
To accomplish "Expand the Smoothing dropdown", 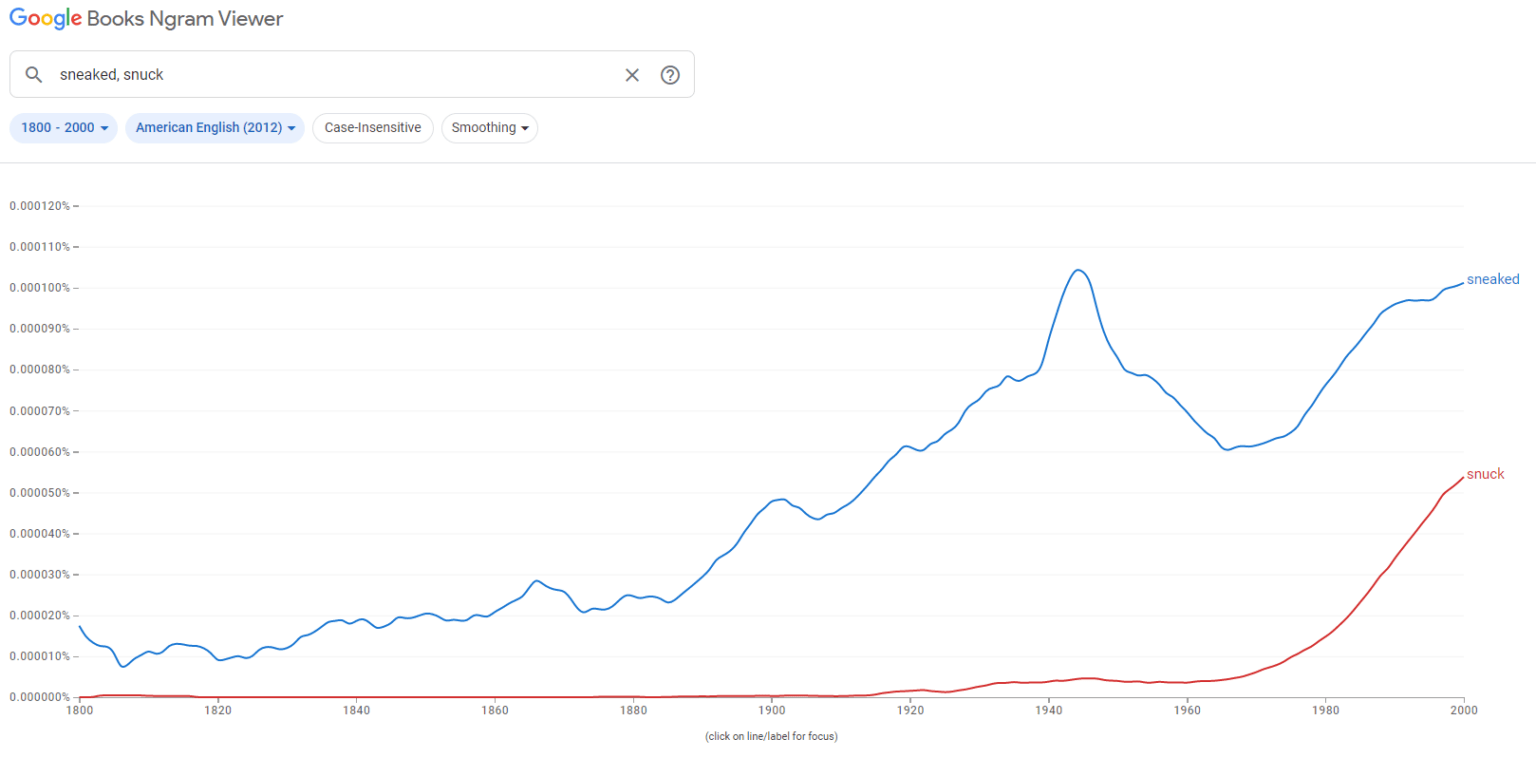I will point(490,128).
